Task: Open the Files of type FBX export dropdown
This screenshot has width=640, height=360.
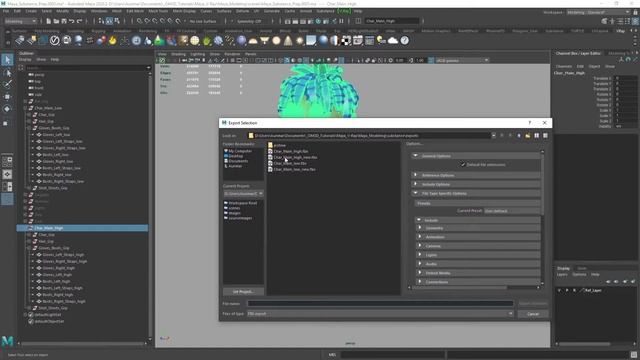Action: [x=380, y=313]
